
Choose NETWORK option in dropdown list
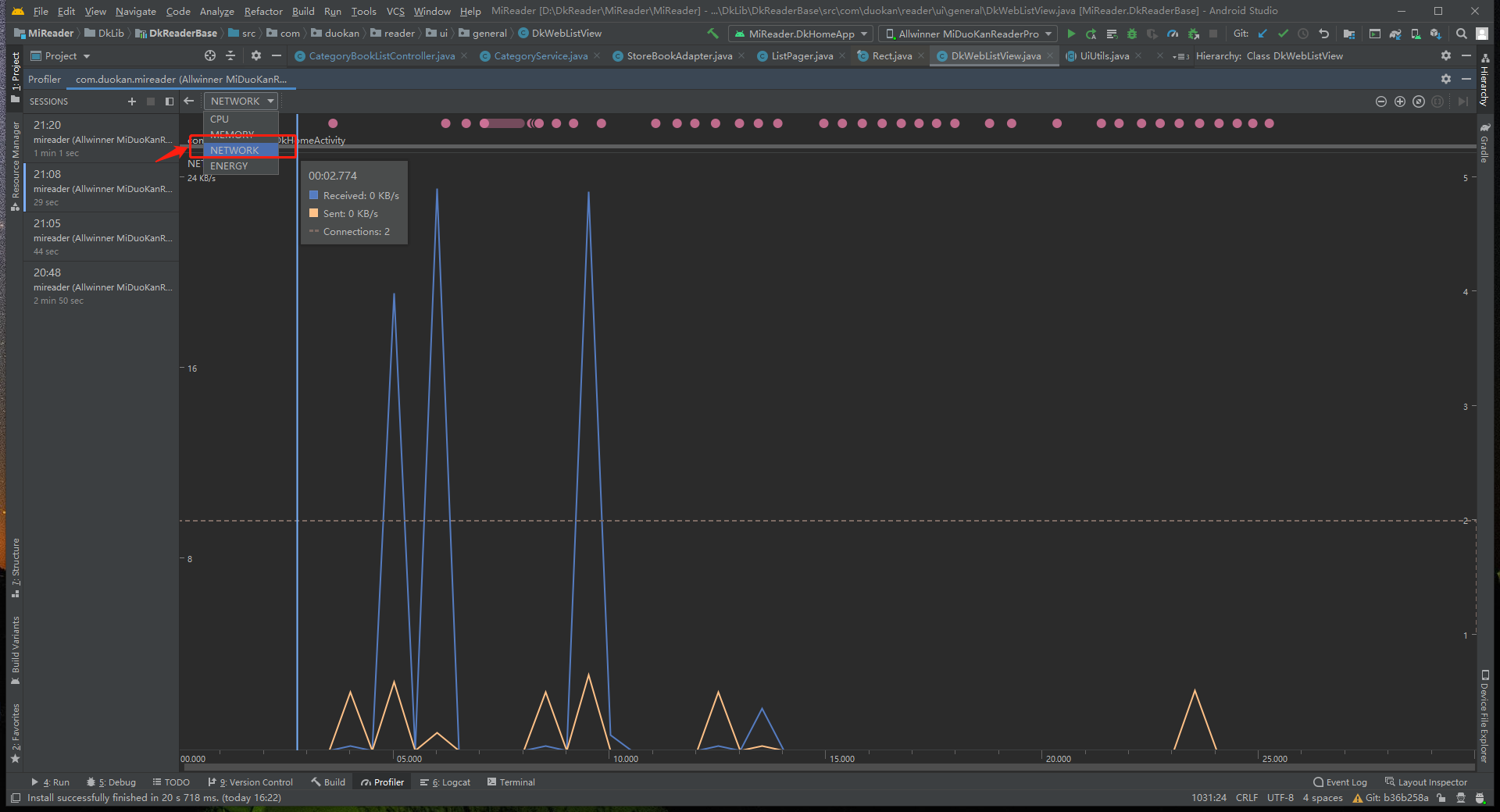(241, 151)
